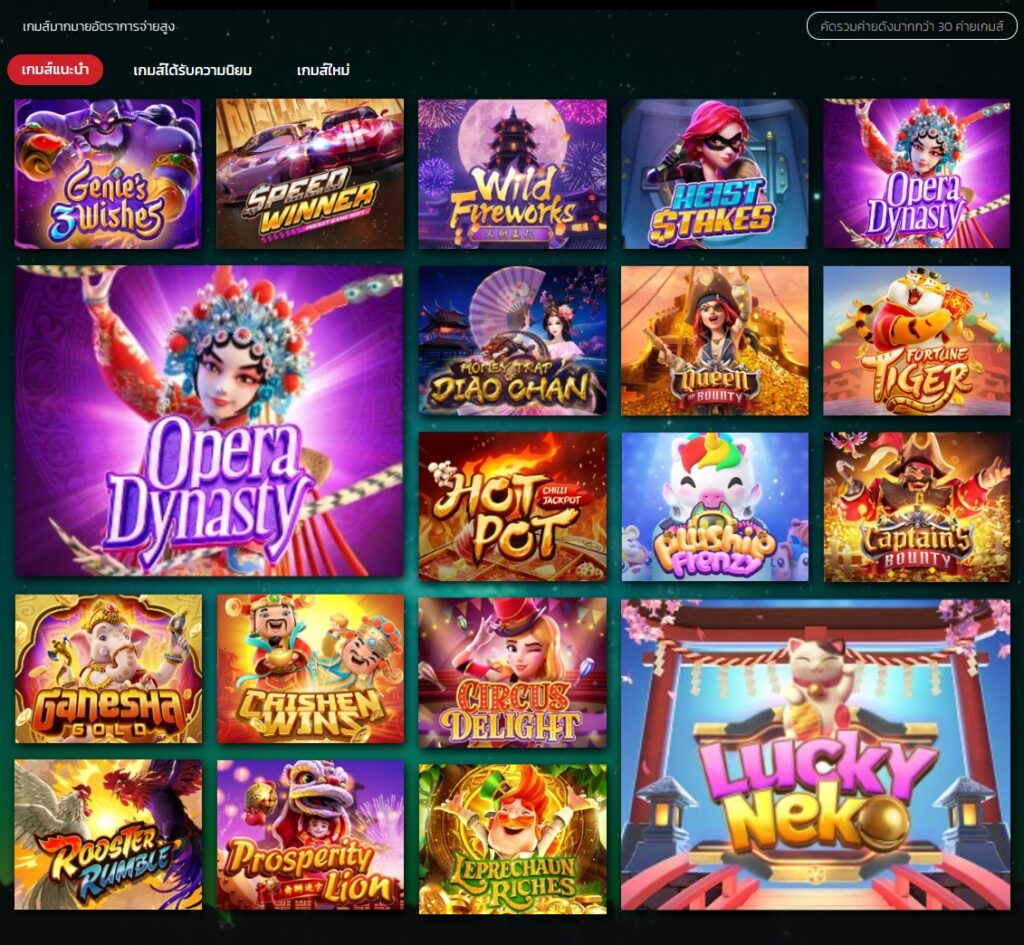Open Genie's 3 Wishes game thumbnail

[x=108, y=174]
